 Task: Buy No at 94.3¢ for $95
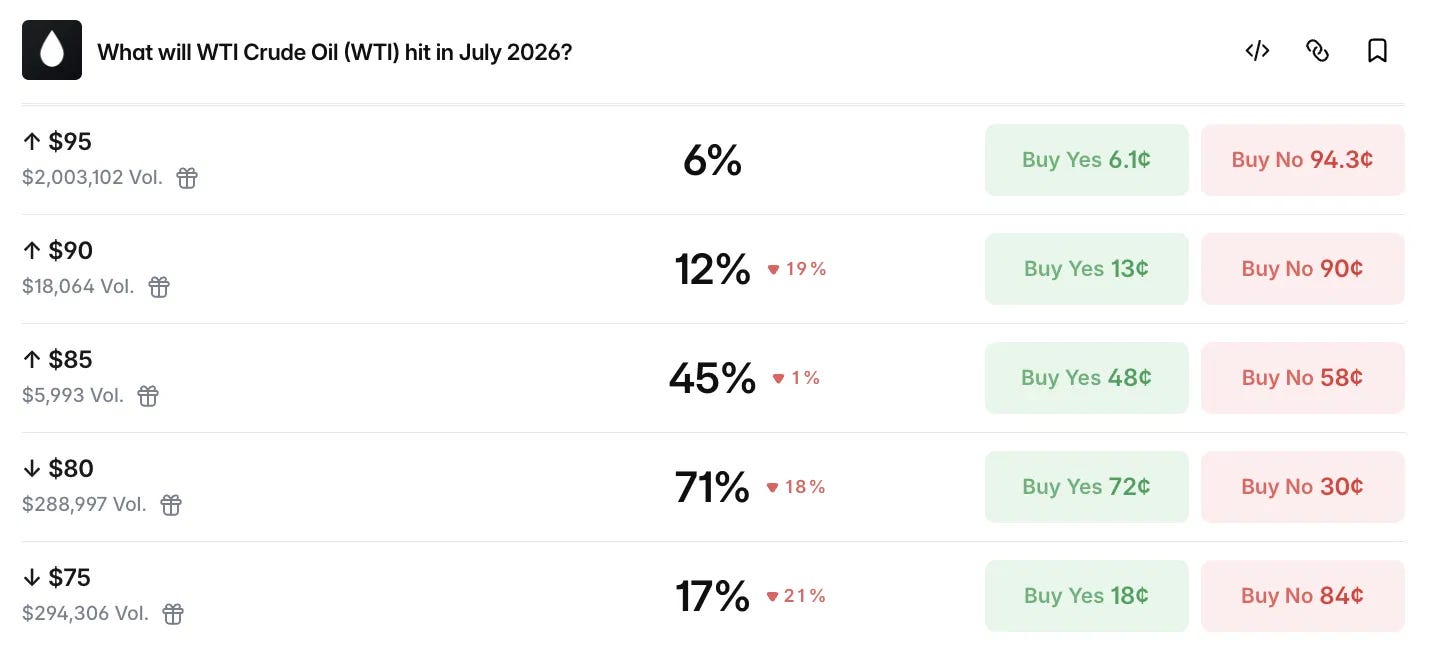coord(1302,160)
